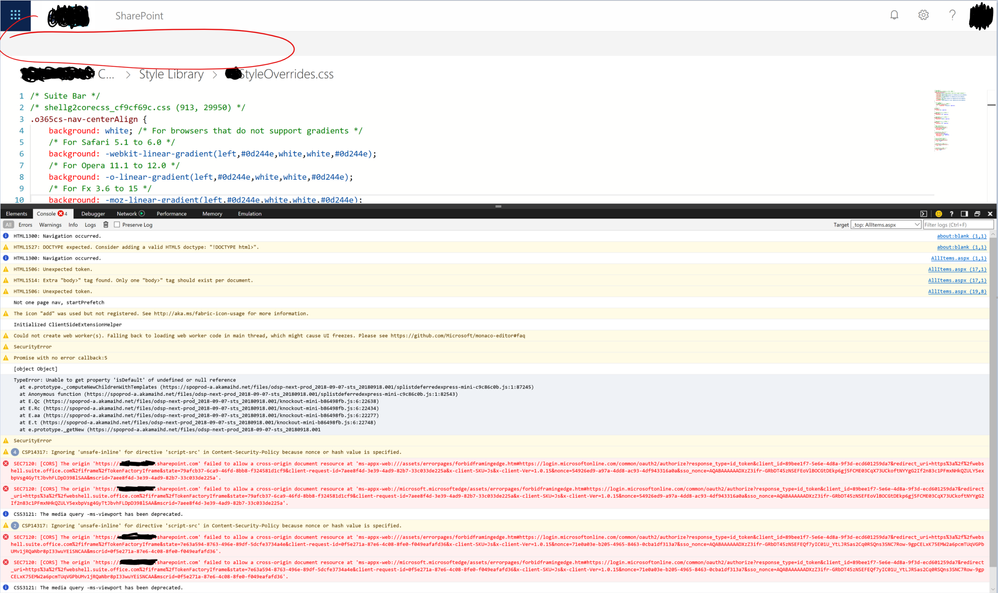This screenshot has width=998, height=593.
Task: Click the info icon on first HTML1300 row
Action: tap(6, 236)
